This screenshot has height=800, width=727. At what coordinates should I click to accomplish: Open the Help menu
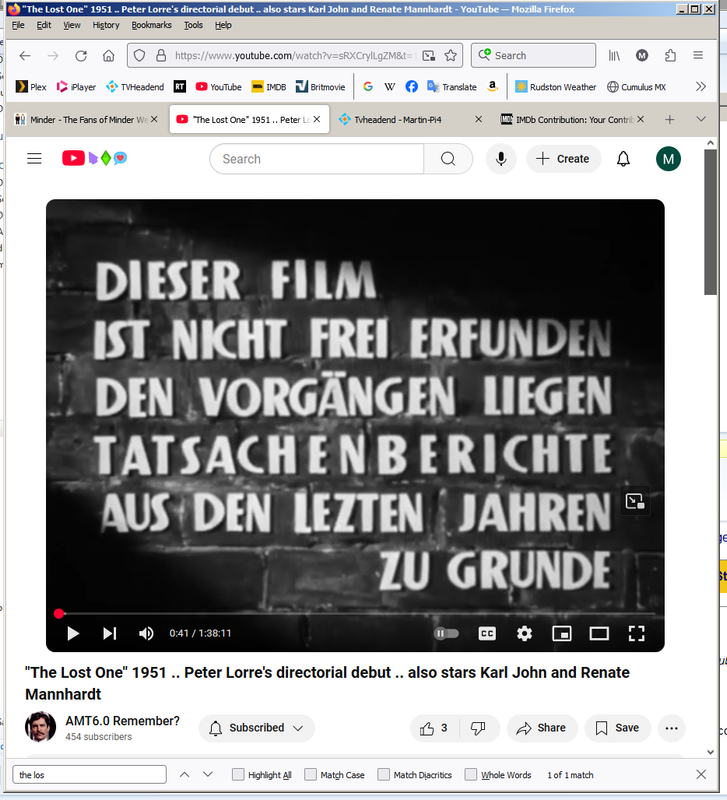[x=223, y=25]
